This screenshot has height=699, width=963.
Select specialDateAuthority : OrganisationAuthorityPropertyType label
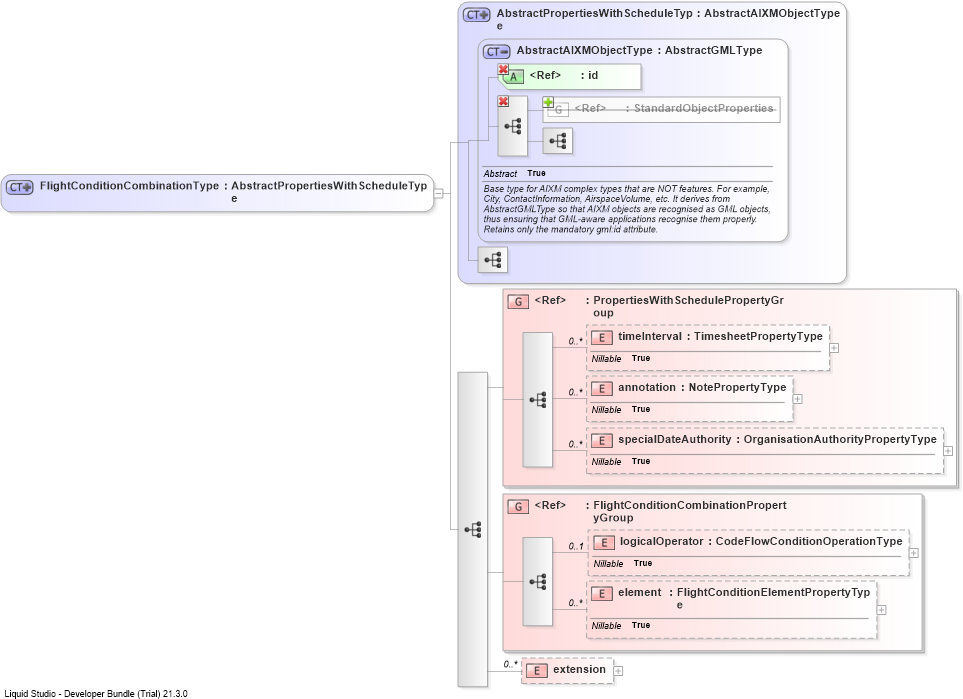tap(778, 439)
